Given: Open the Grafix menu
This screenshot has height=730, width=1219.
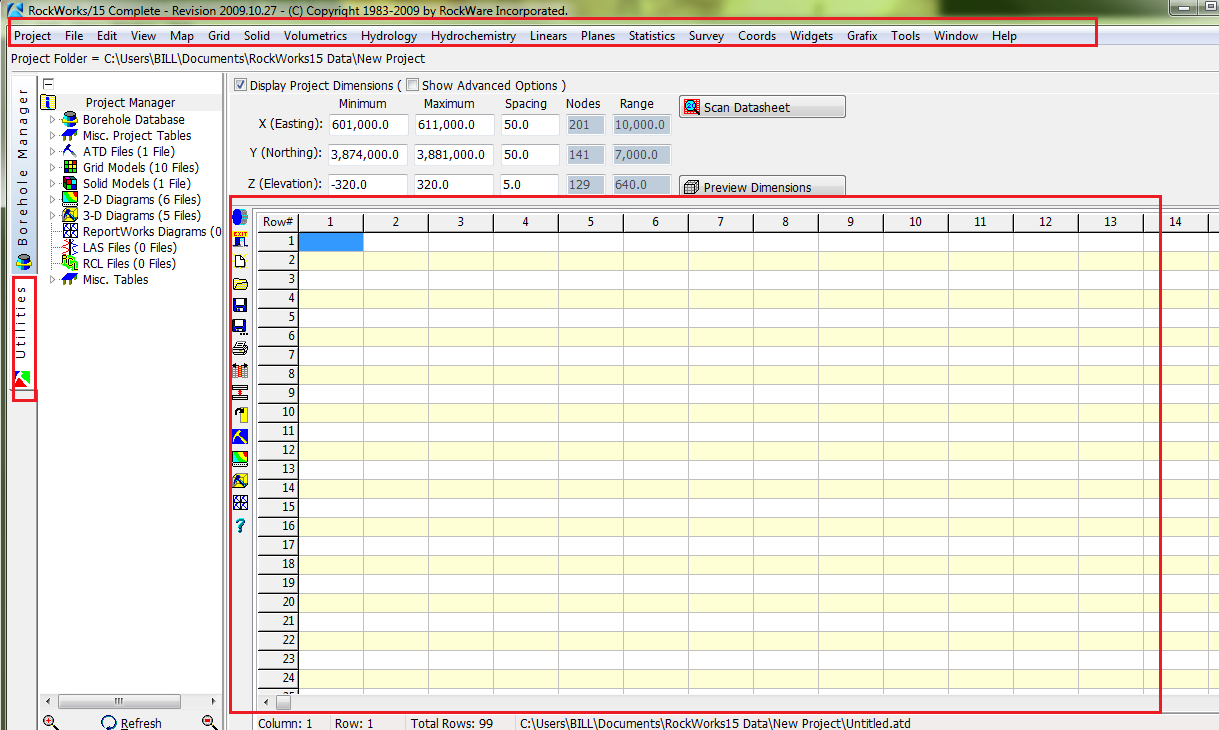Looking at the screenshot, I should pos(862,36).
